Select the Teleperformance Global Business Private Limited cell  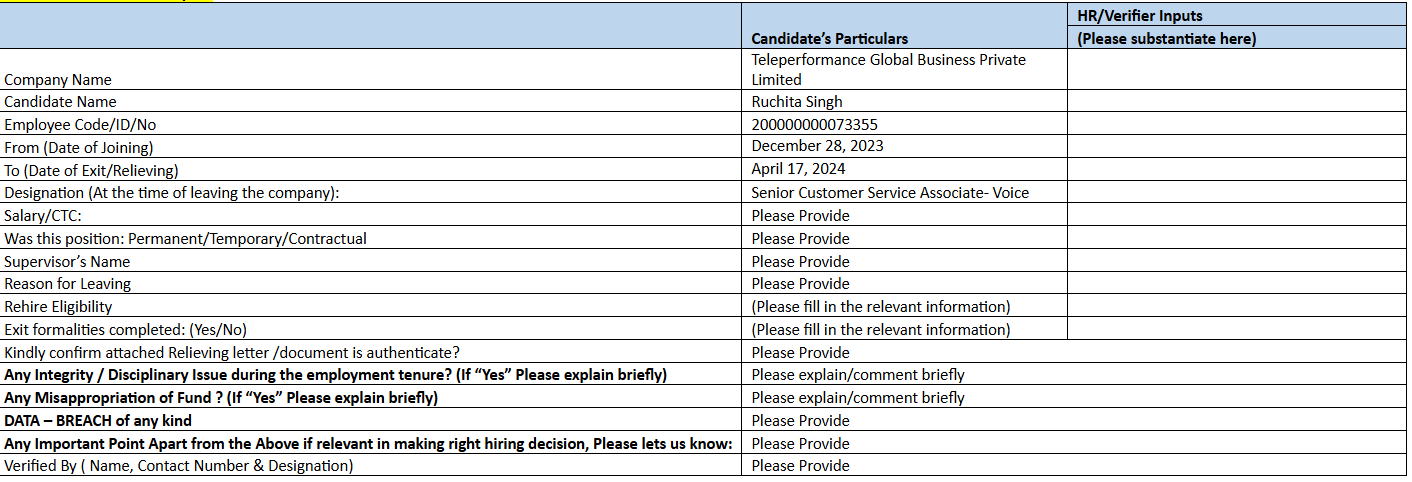(x=888, y=69)
